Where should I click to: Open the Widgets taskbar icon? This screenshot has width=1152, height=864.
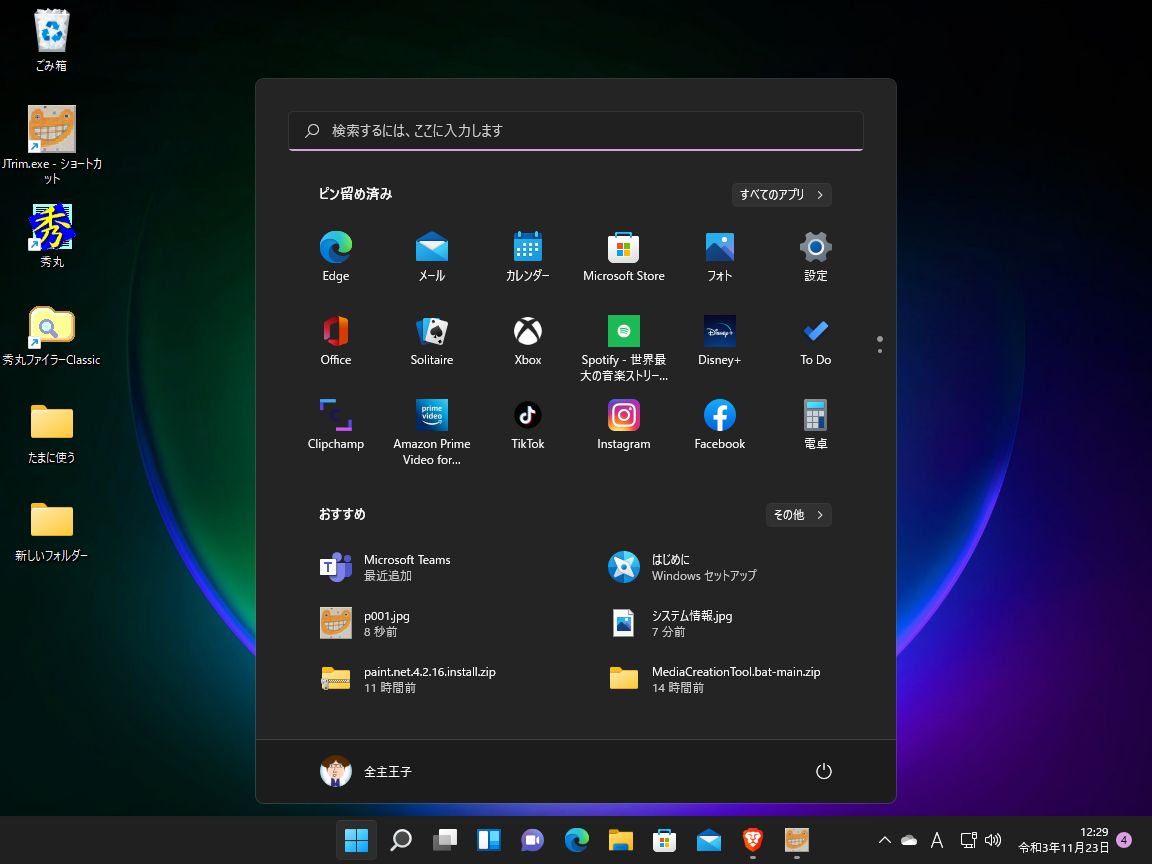[x=489, y=840]
